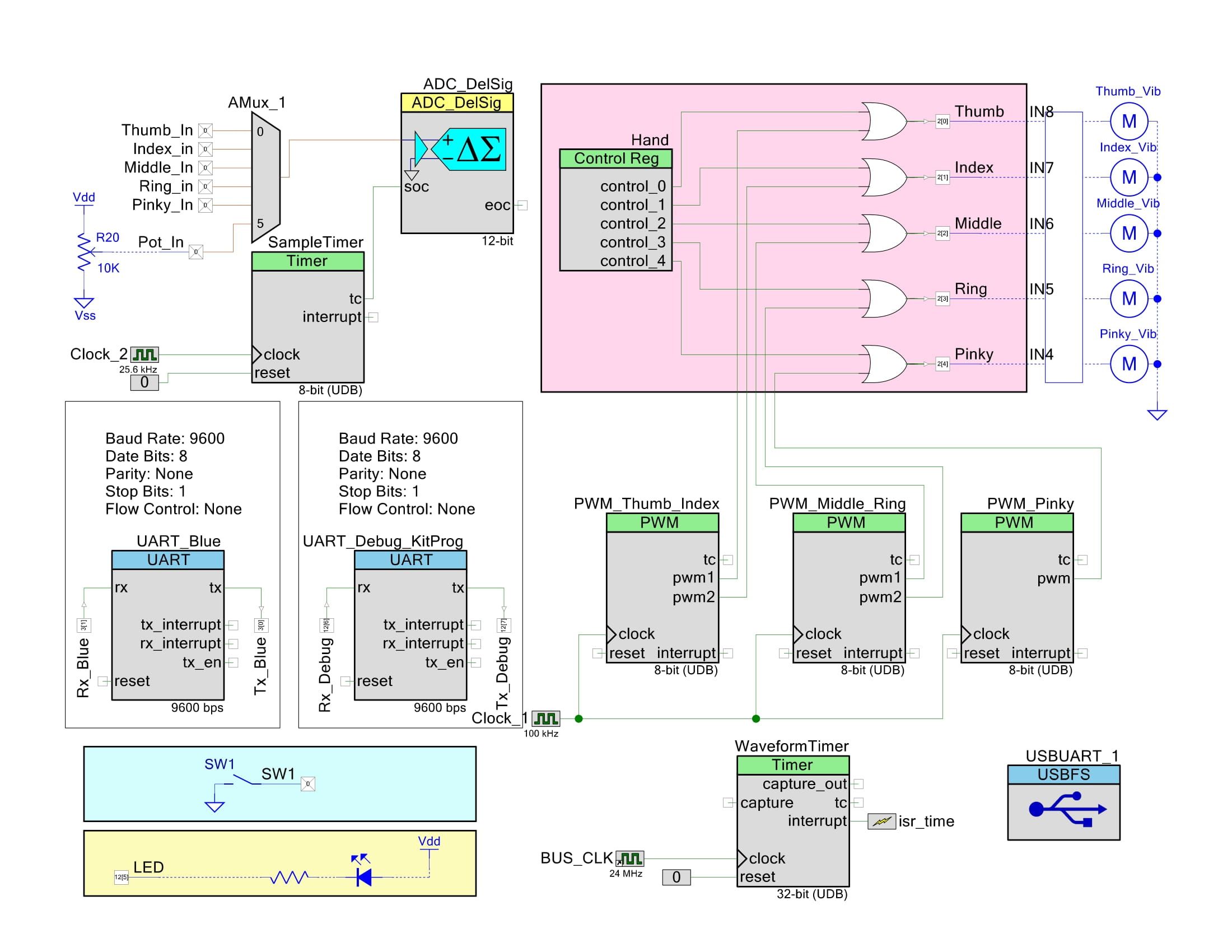Image resolution: width=1232 pixels, height=952 pixels.
Task: Click the WaveformTimer block title
Action: pyautogui.click(x=792, y=766)
